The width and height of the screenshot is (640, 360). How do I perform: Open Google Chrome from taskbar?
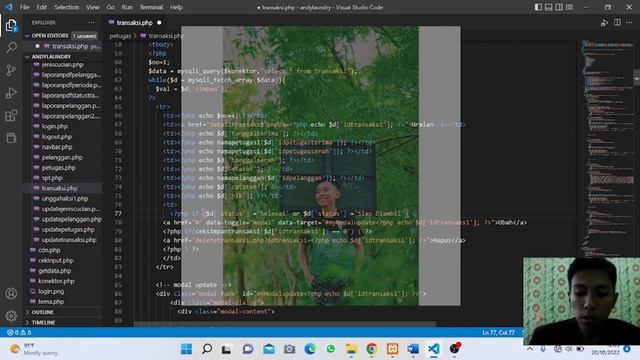pos(371,349)
